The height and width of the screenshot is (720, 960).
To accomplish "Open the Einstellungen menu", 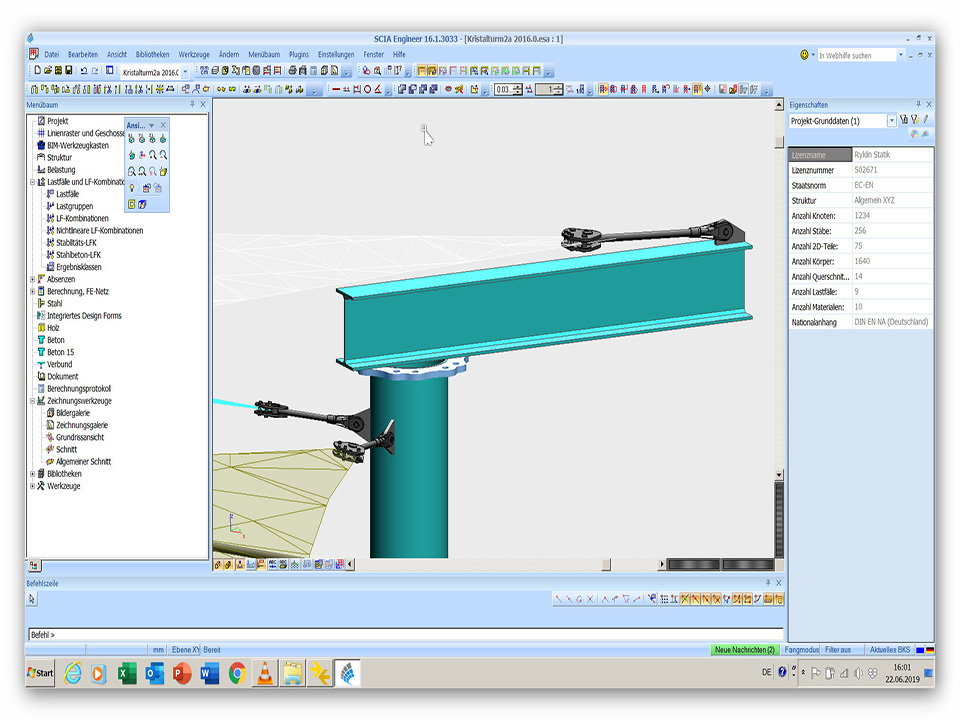I will (336, 54).
